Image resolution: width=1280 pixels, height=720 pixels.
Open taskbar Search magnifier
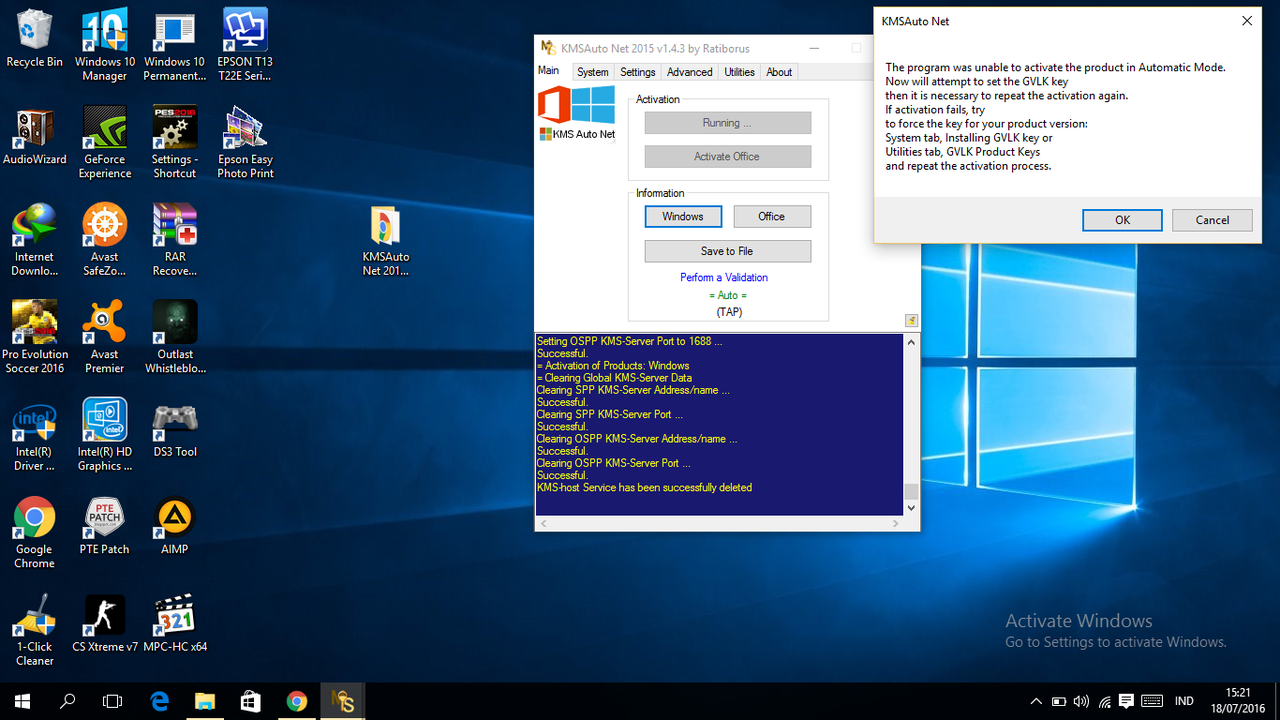tap(68, 702)
